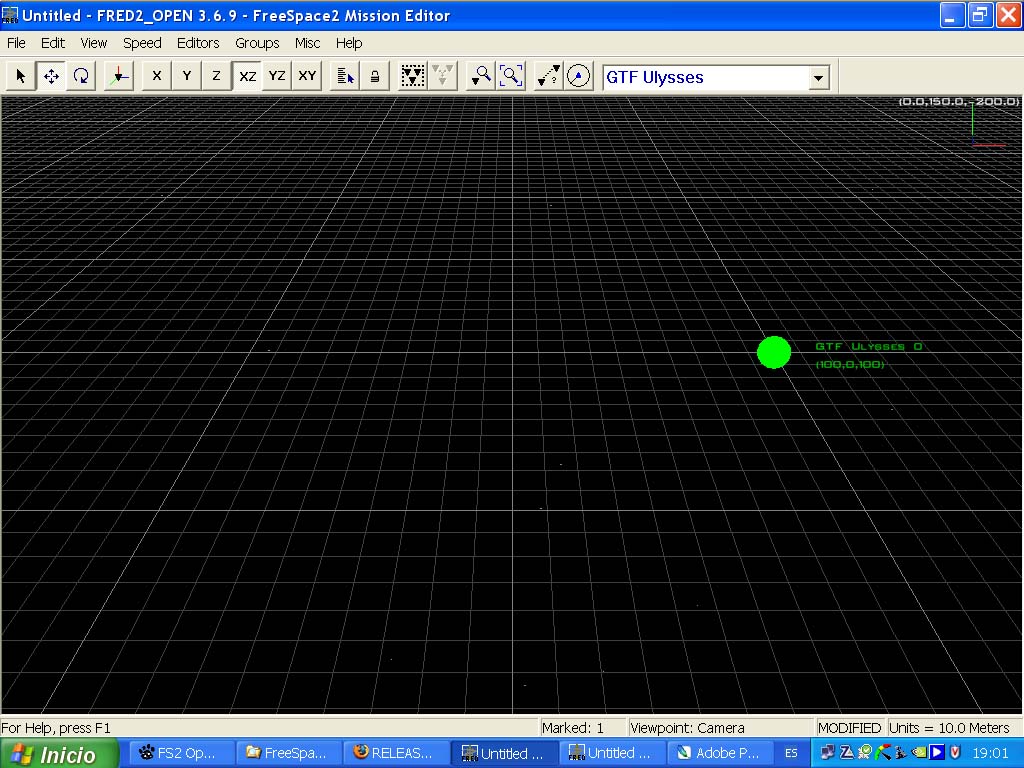The width and height of the screenshot is (1024, 768).
Task: Select the green GTF Ulysses ship marker
Action: 774,353
